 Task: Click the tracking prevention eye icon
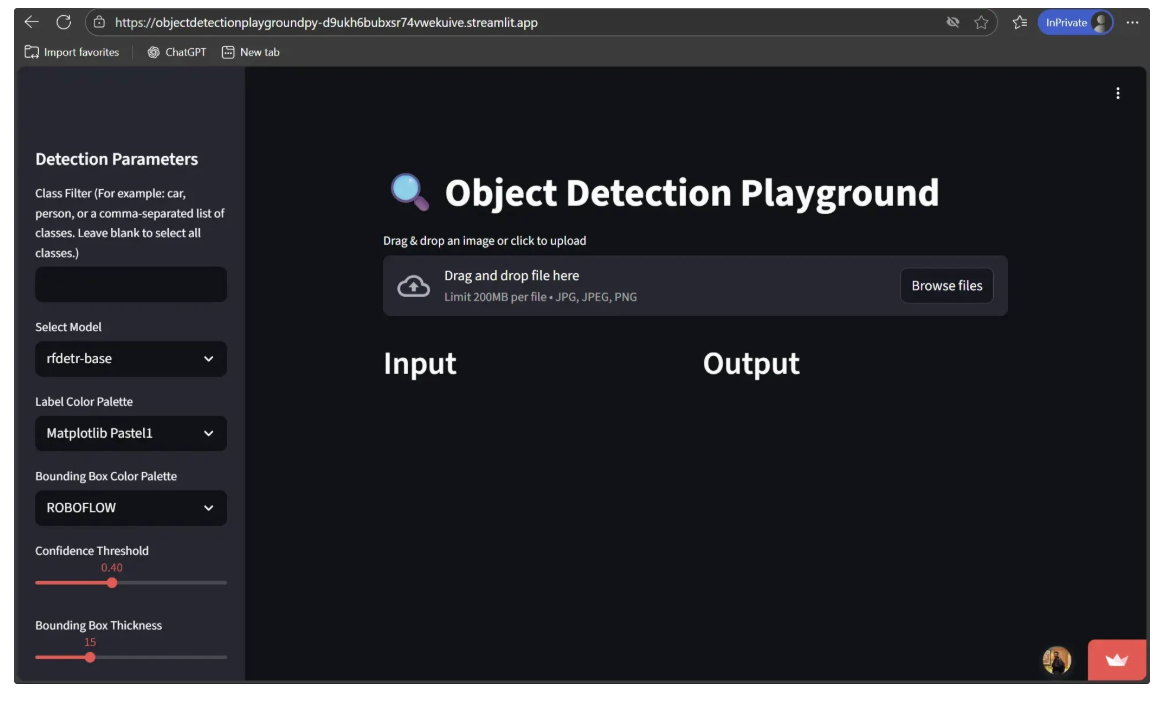[x=953, y=22]
